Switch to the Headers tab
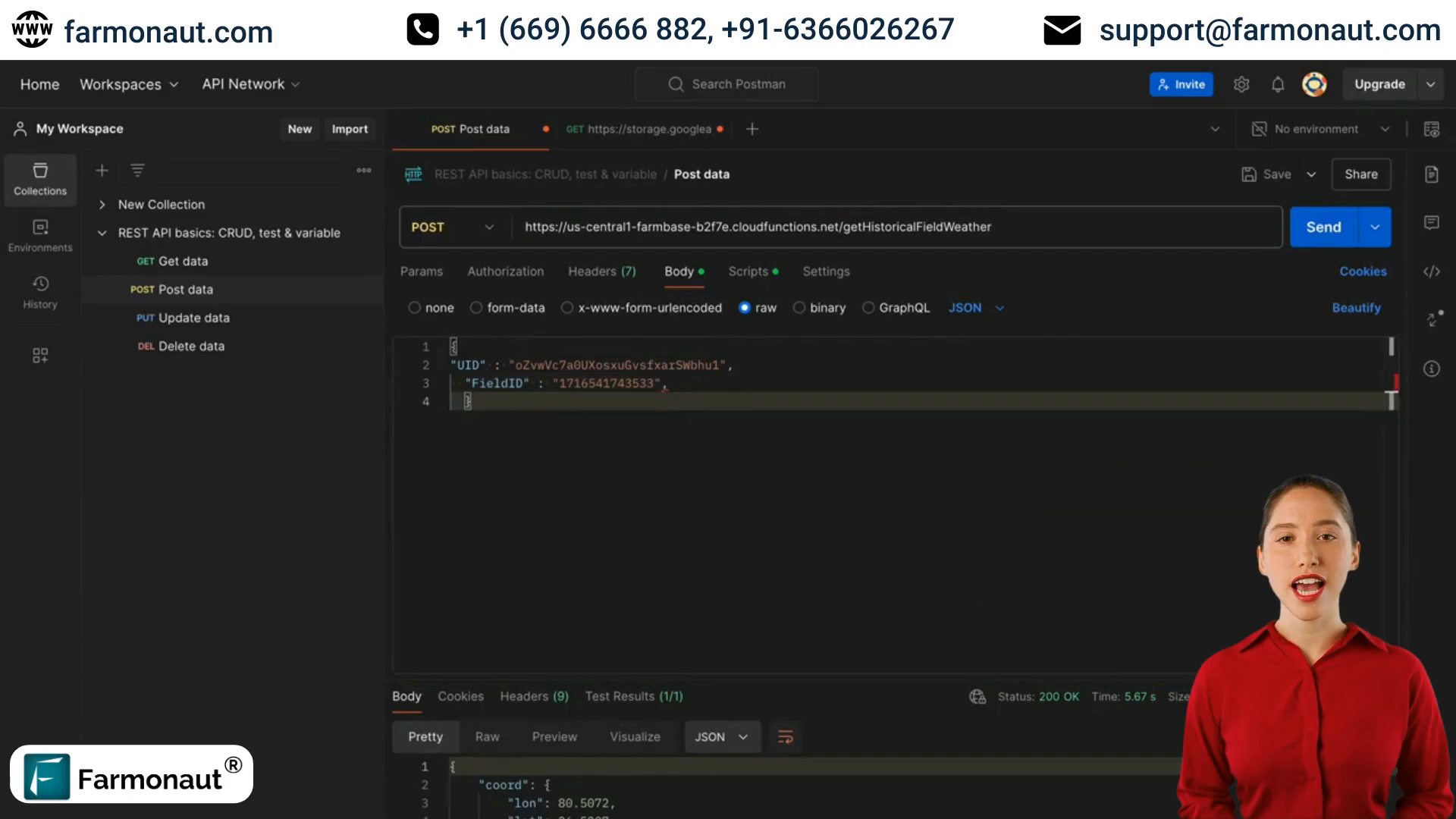Viewport: 1456px width, 819px height. [601, 271]
